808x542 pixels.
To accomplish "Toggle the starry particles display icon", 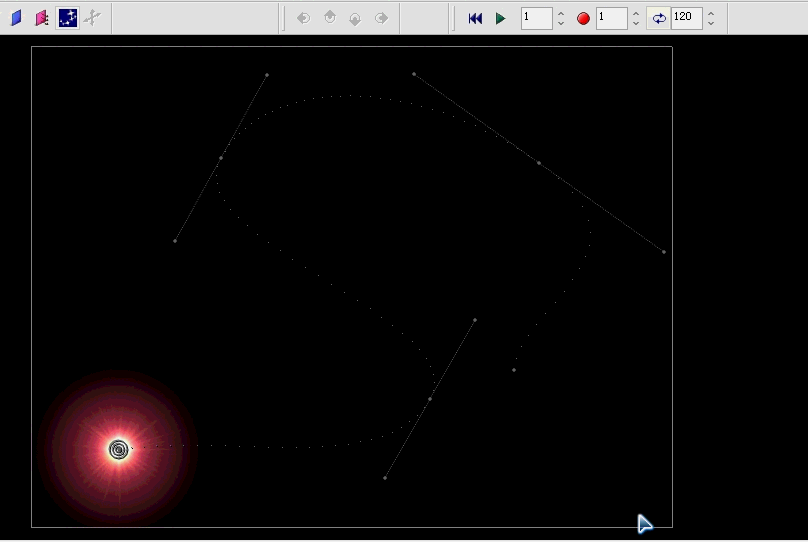I will click(68, 18).
